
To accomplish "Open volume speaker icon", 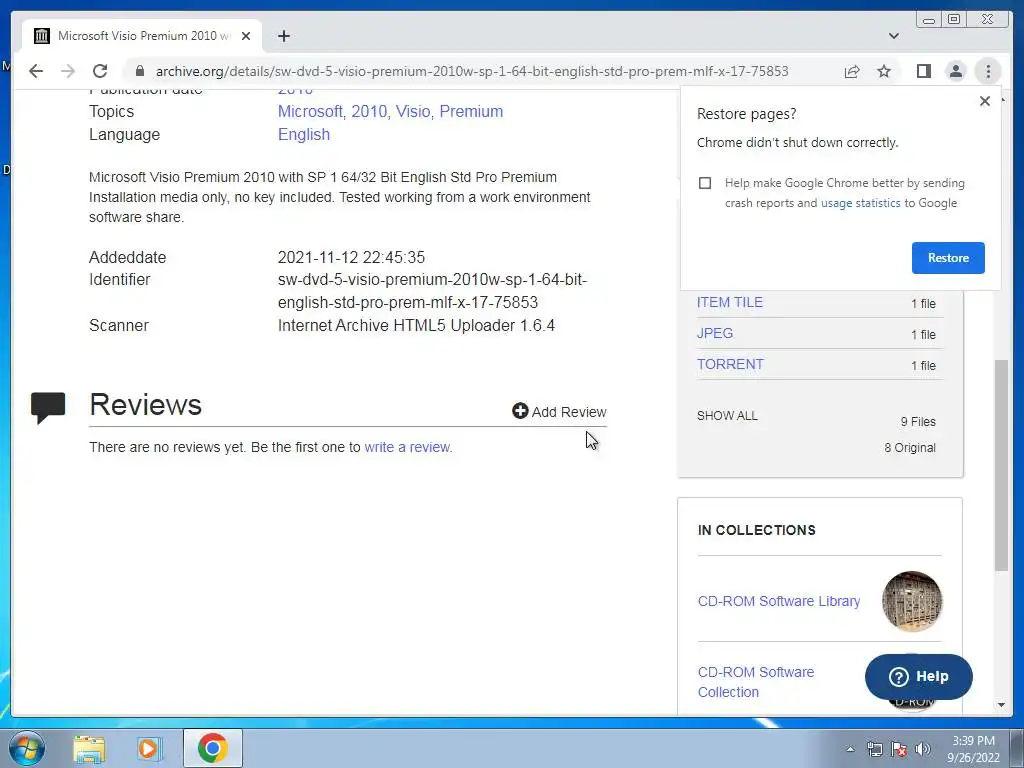I will (x=922, y=749).
